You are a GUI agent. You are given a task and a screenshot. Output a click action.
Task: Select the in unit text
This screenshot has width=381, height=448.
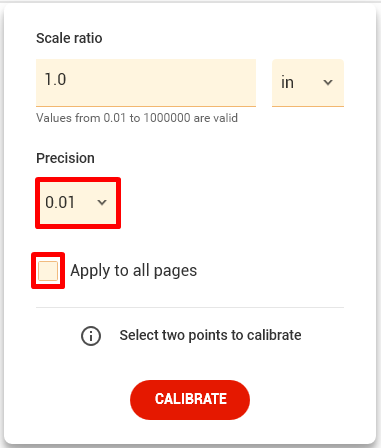287,82
